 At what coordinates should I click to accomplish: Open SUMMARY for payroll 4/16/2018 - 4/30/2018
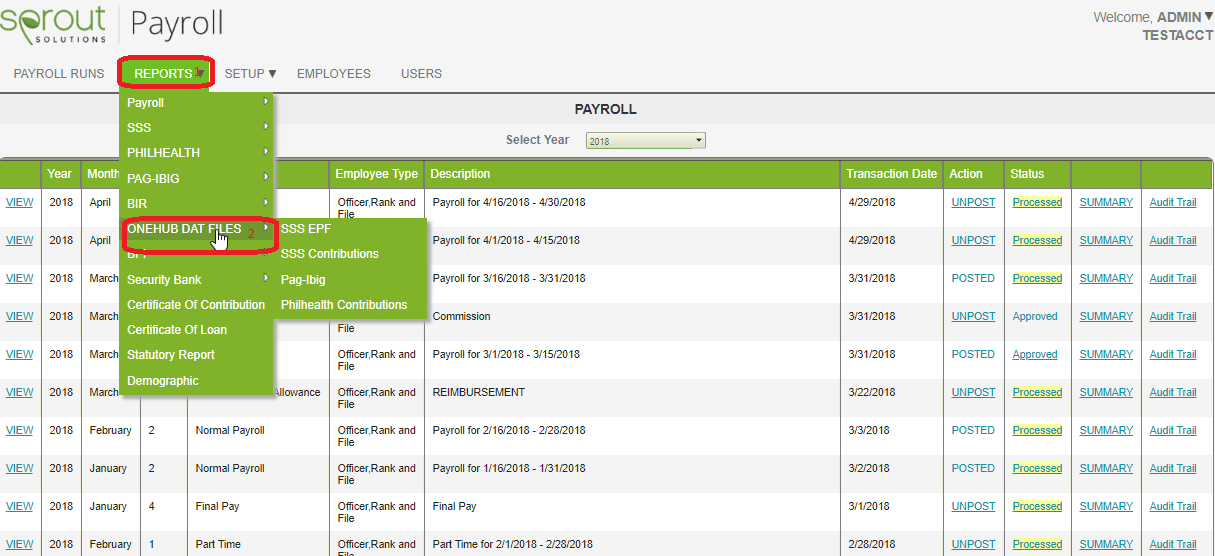[x=1106, y=202]
